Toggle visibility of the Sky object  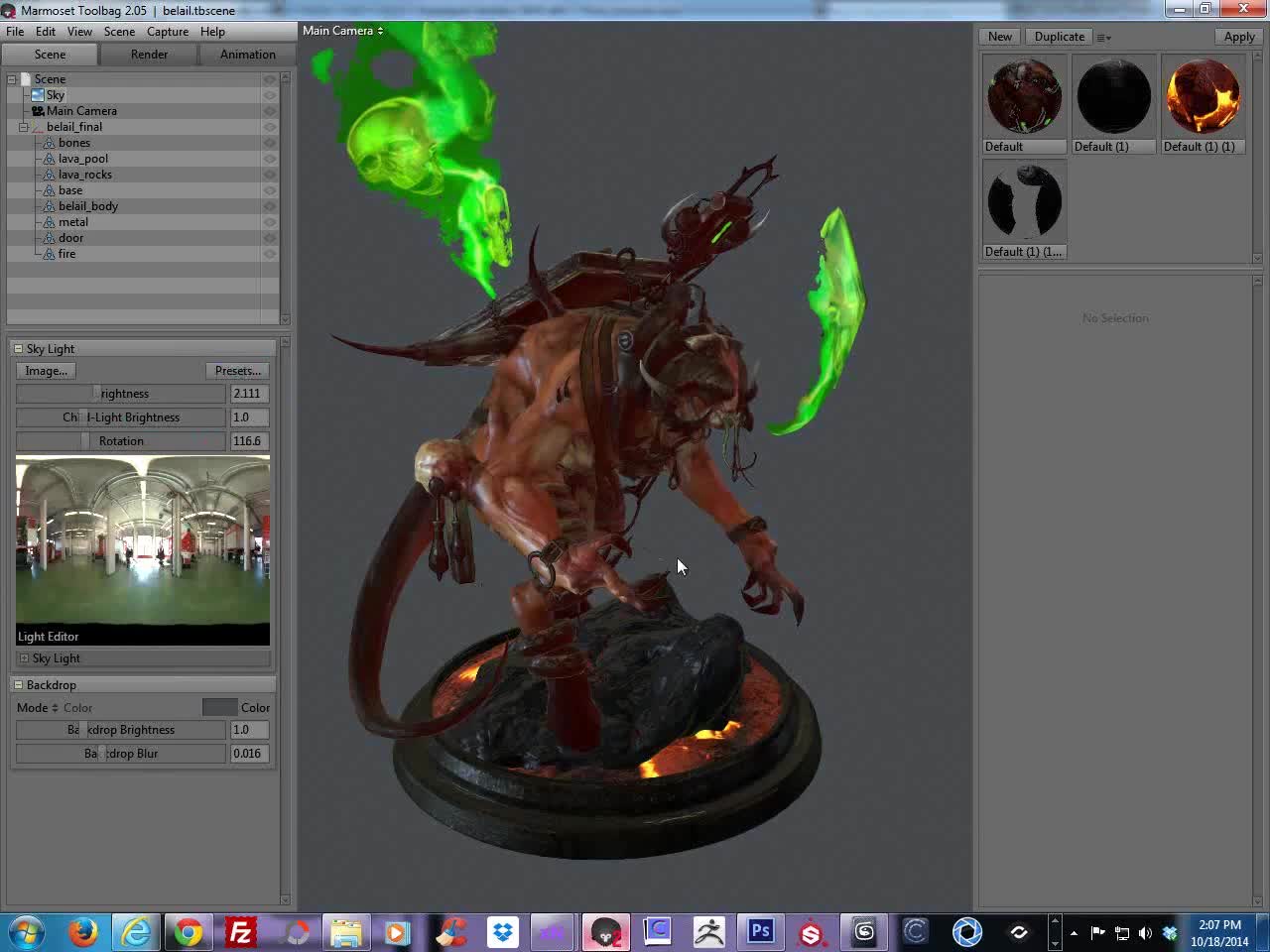pyautogui.click(x=269, y=95)
